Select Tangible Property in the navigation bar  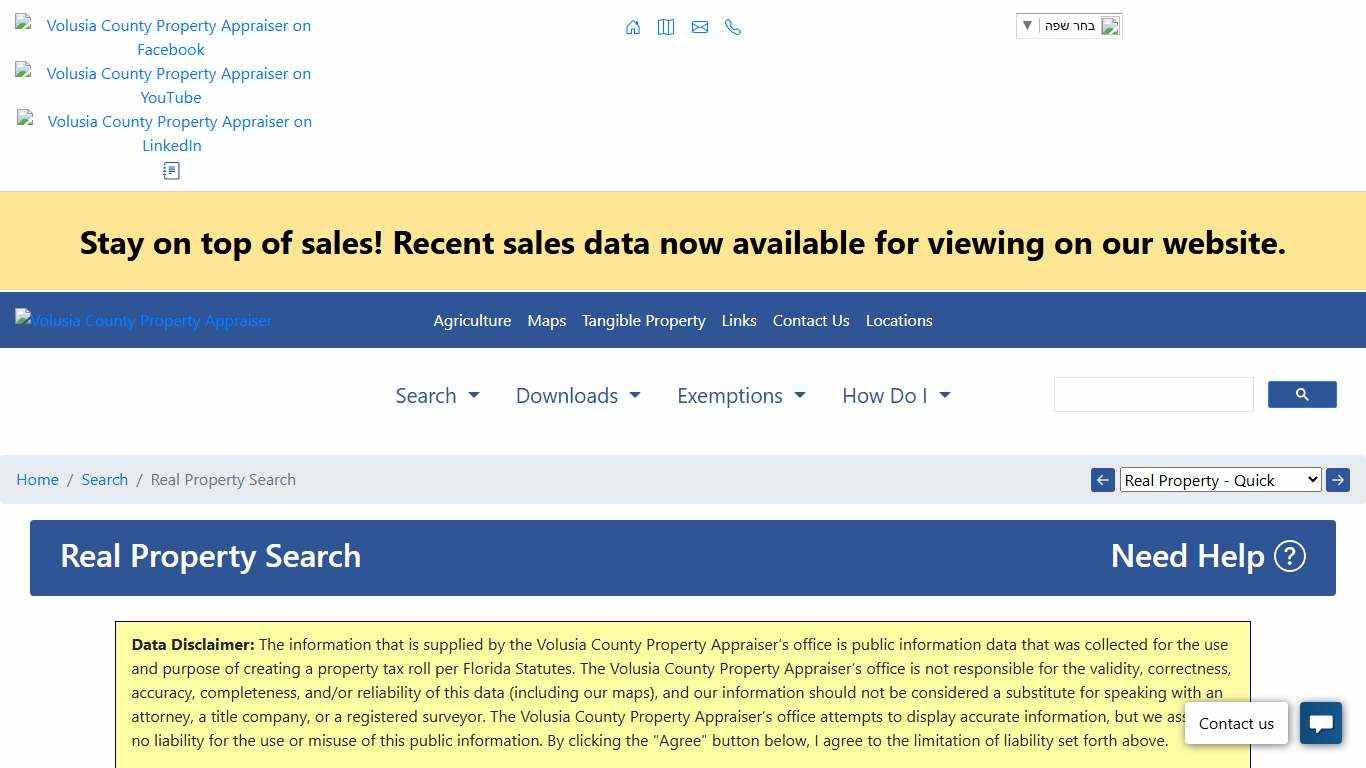(643, 321)
